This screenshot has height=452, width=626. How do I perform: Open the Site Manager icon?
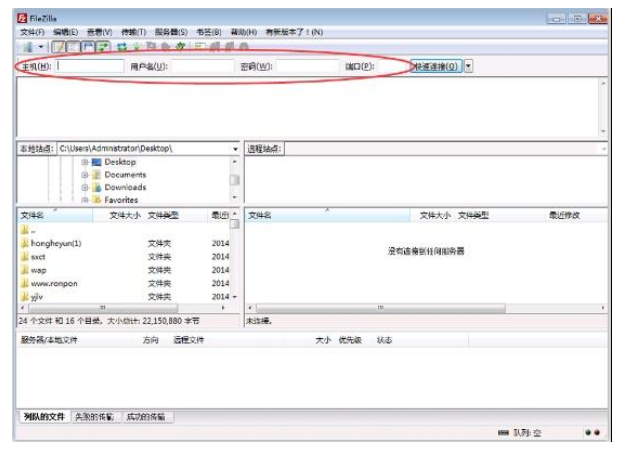28,47
